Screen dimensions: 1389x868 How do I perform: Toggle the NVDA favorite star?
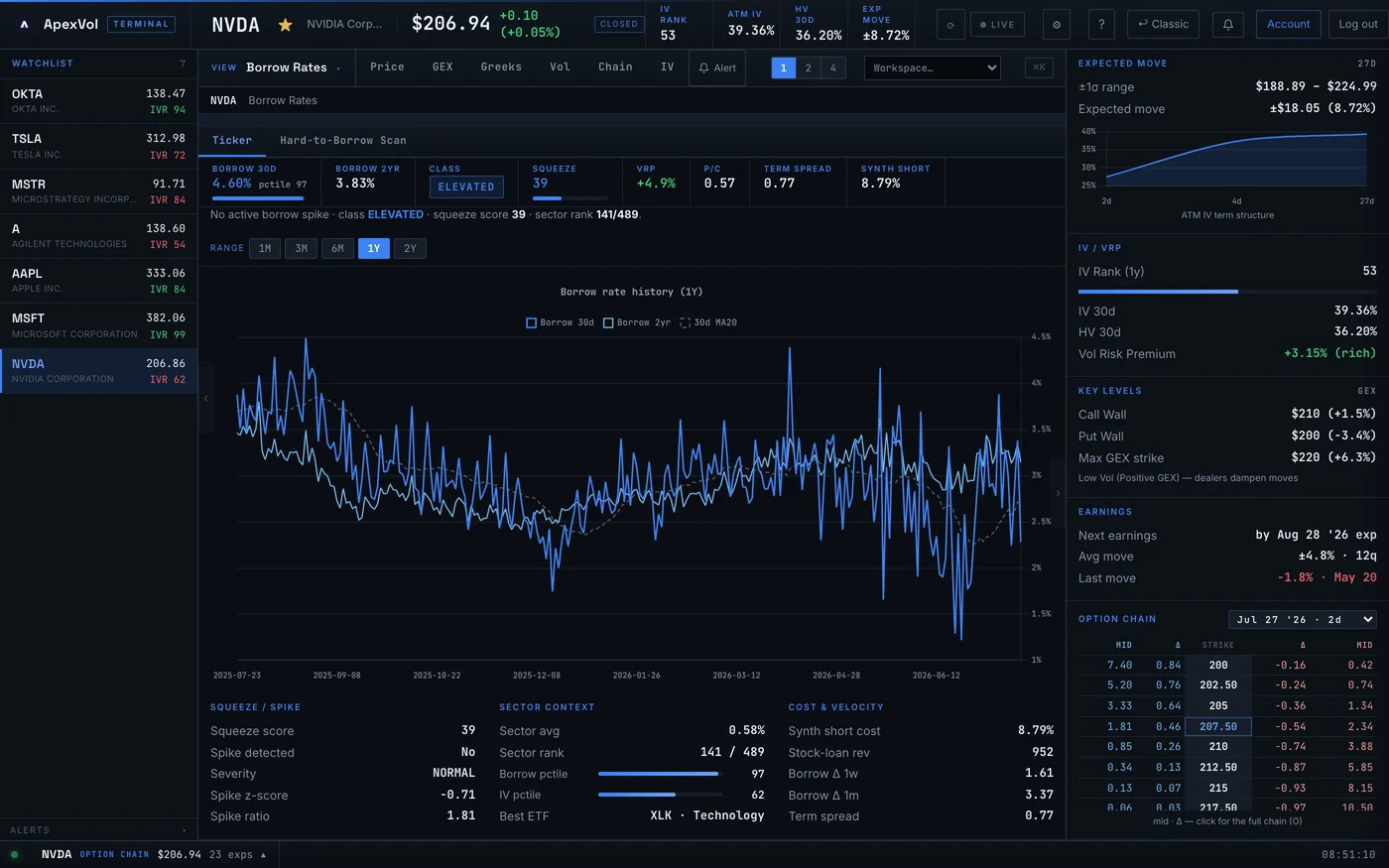[x=285, y=25]
